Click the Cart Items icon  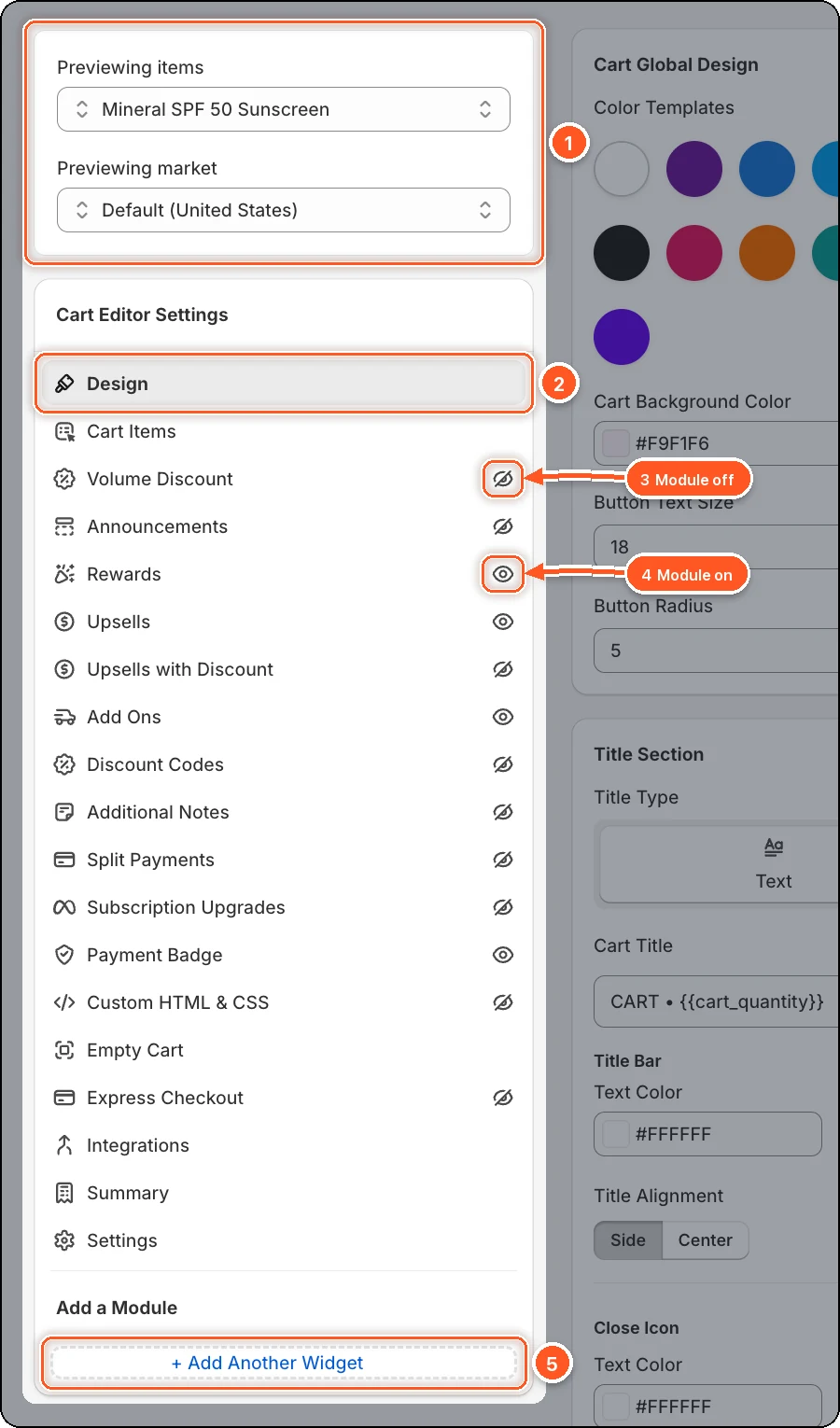click(x=64, y=431)
